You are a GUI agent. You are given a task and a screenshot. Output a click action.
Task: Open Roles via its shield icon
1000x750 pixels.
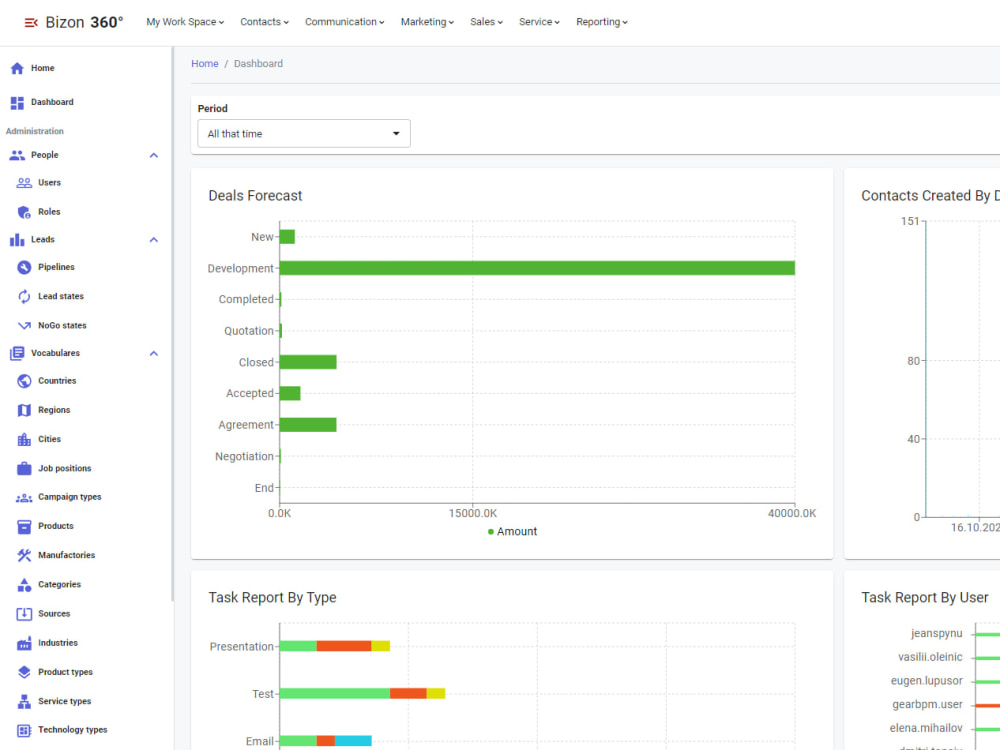tap(24, 212)
